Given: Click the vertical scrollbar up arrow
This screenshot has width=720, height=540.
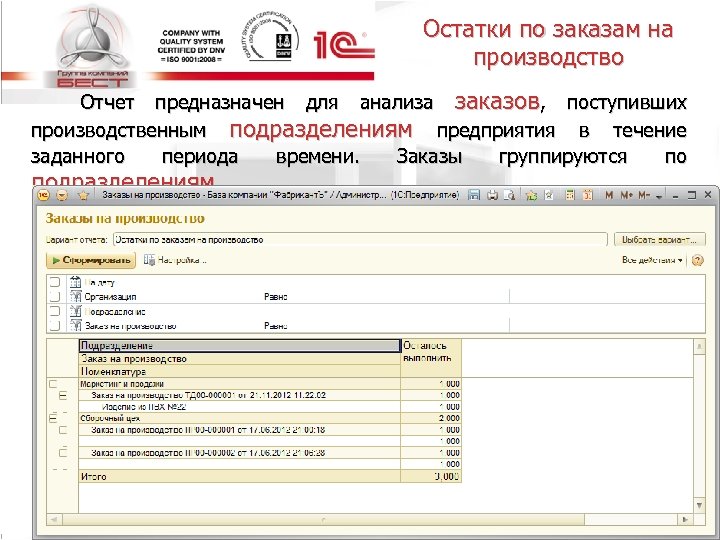Looking at the screenshot, I should 699,346.
